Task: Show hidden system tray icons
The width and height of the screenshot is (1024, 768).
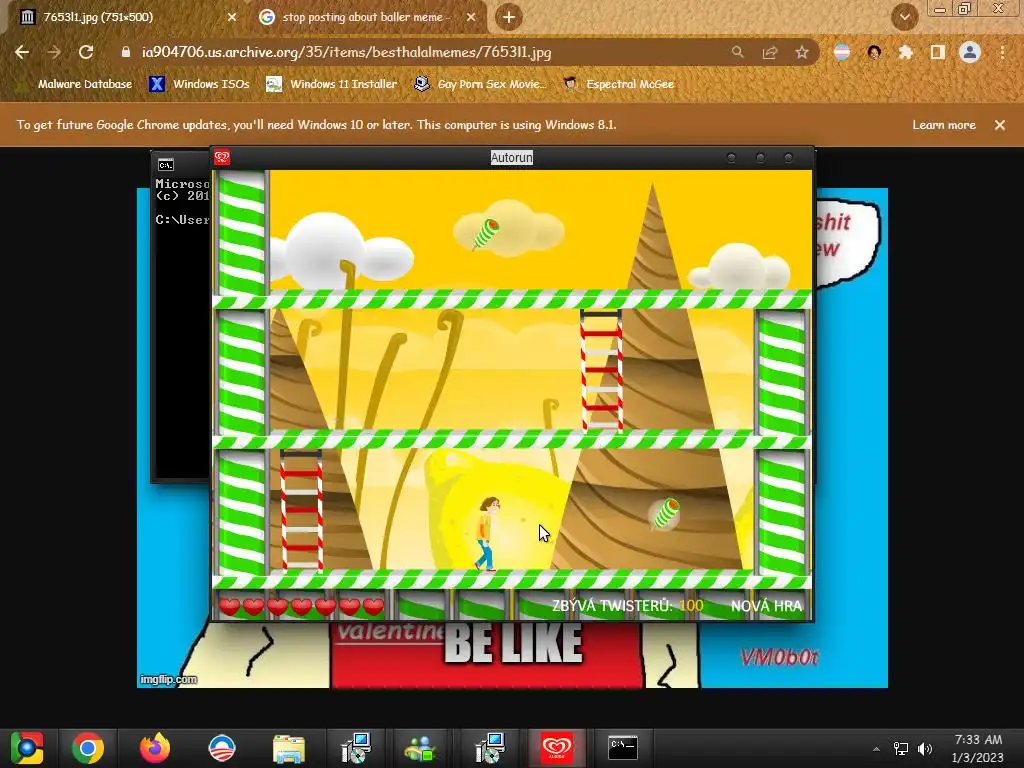Action: (876, 749)
